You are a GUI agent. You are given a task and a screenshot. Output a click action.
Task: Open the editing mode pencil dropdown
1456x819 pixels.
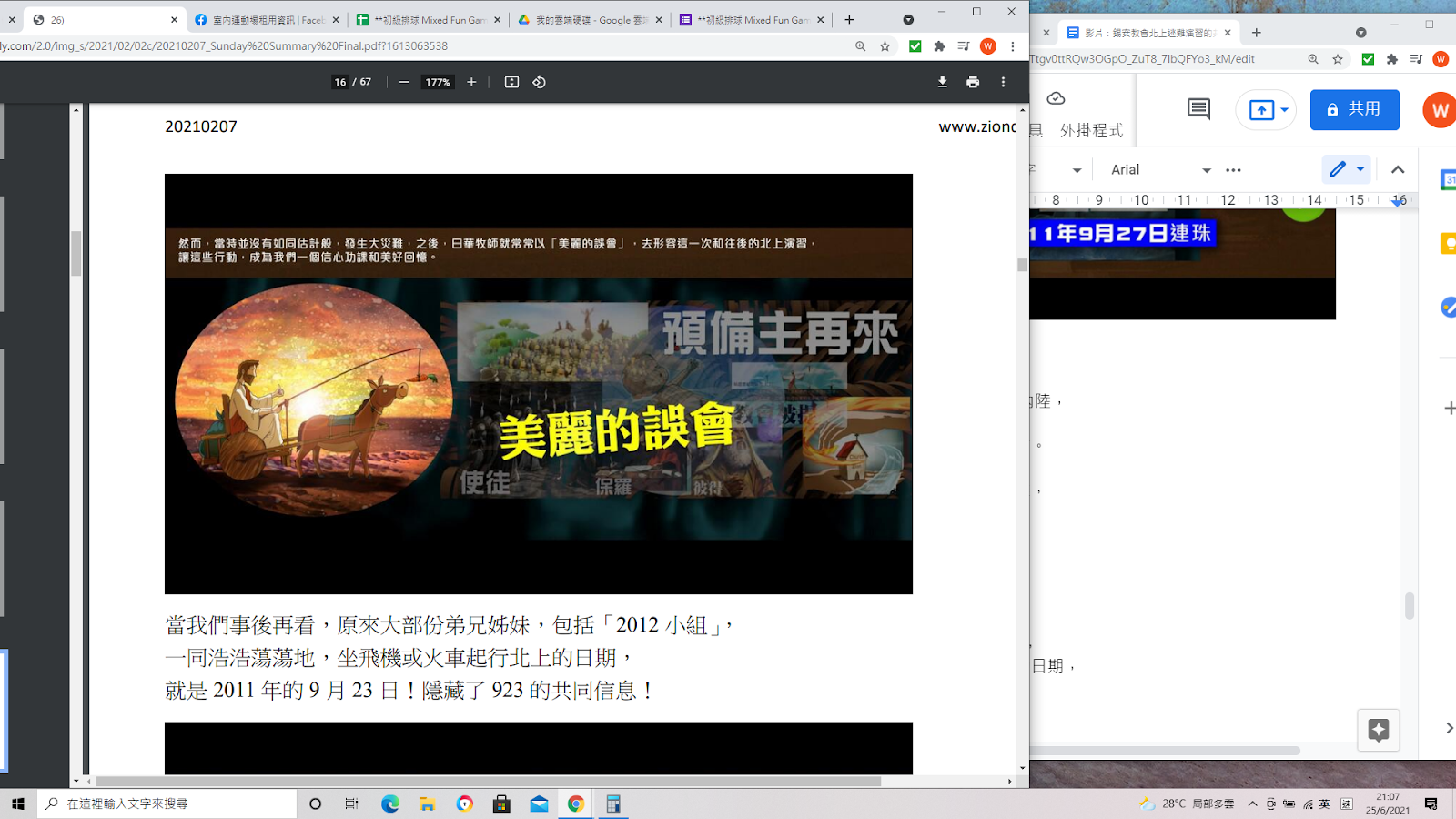[1346, 169]
